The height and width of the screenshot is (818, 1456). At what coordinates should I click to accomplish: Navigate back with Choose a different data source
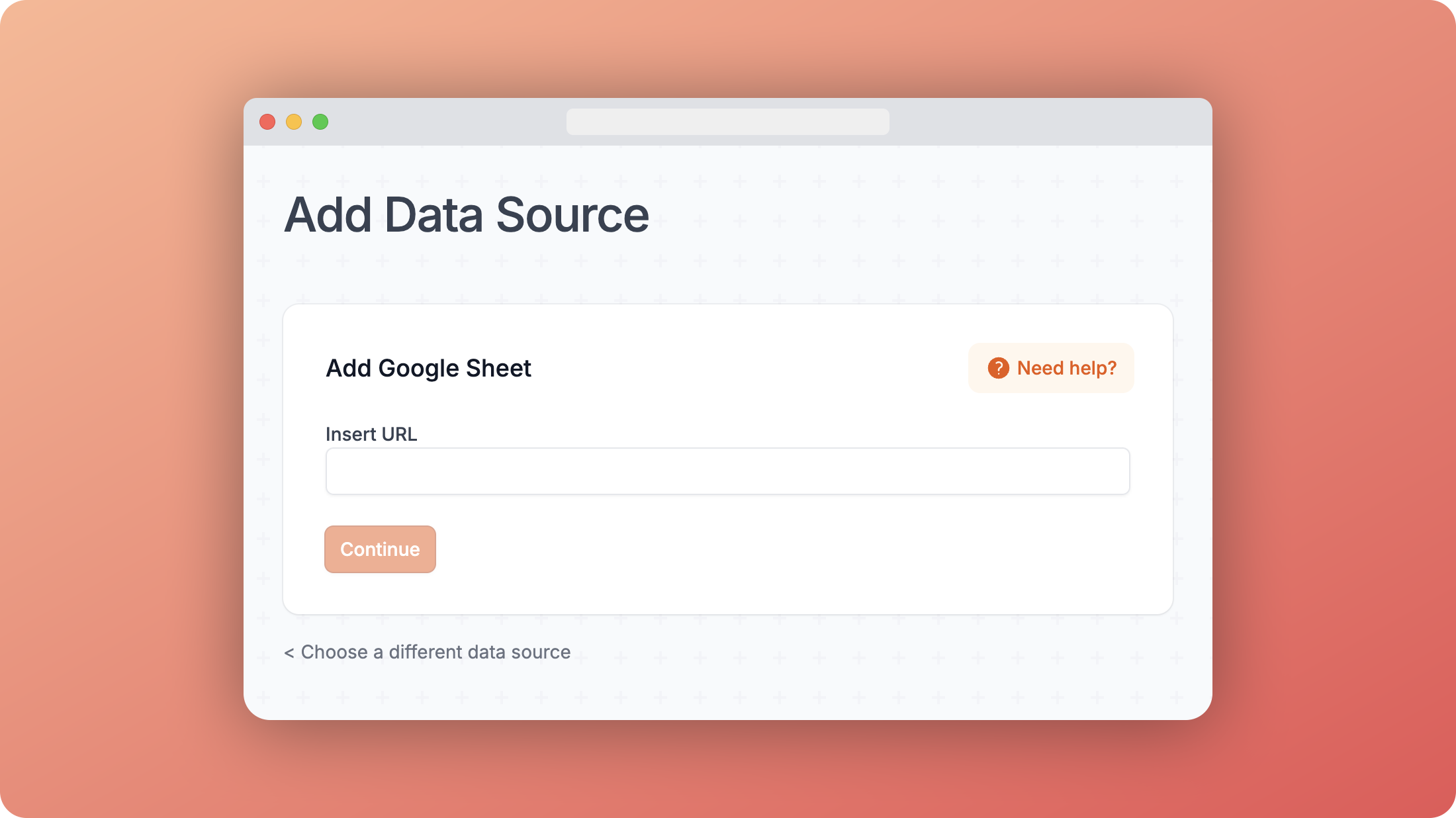(x=427, y=652)
